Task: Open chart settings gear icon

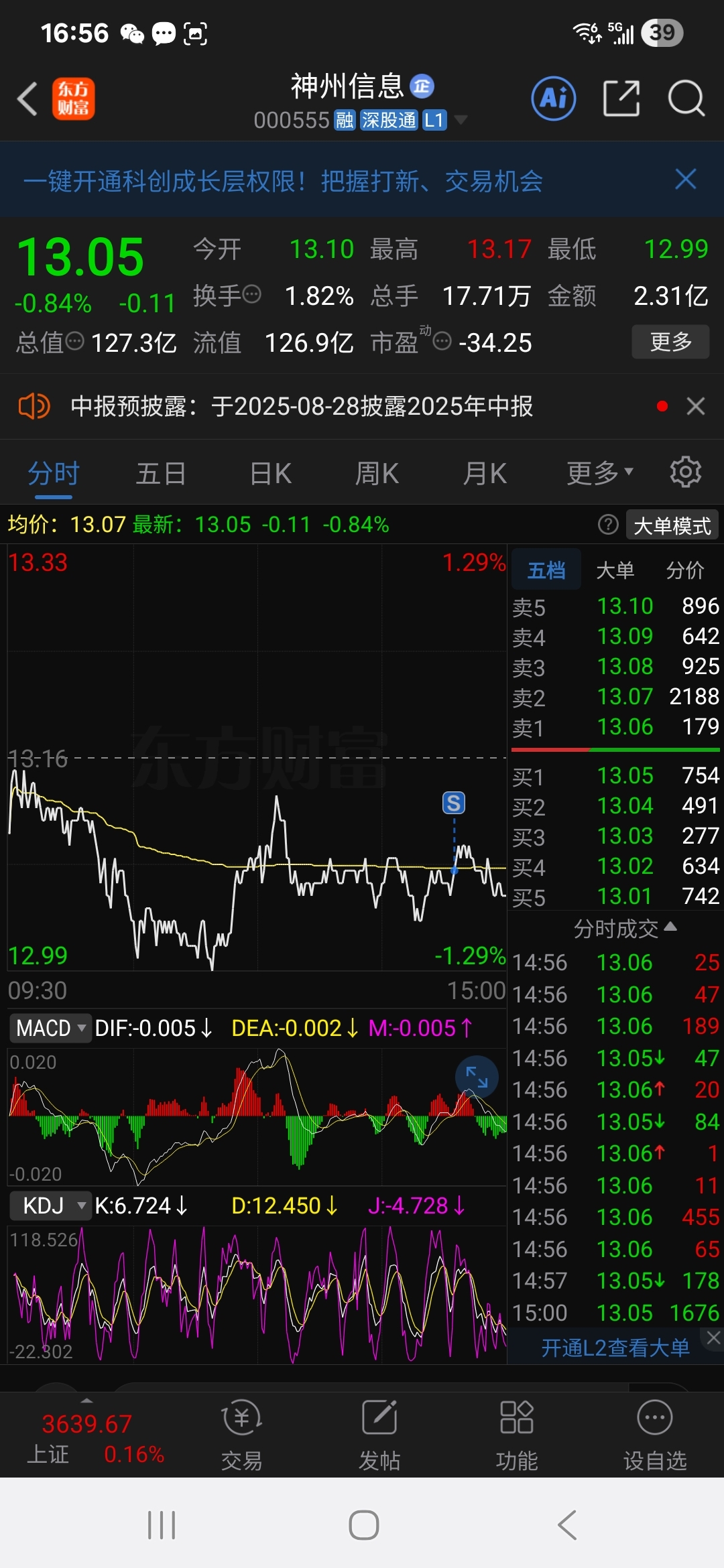Action: tap(686, 472)
